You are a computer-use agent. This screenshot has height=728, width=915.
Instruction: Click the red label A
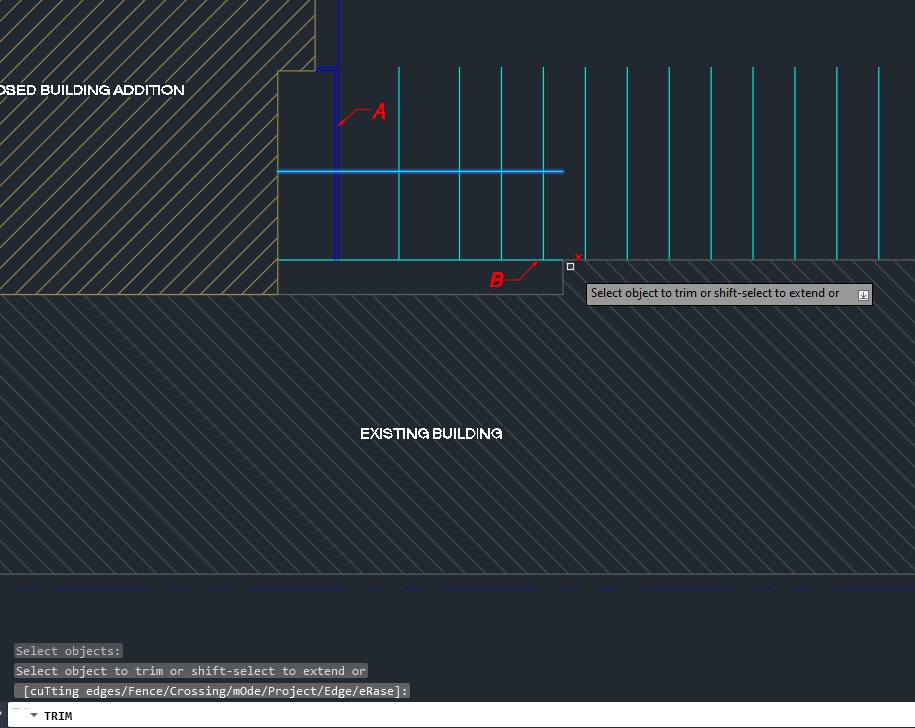point(378,112)
